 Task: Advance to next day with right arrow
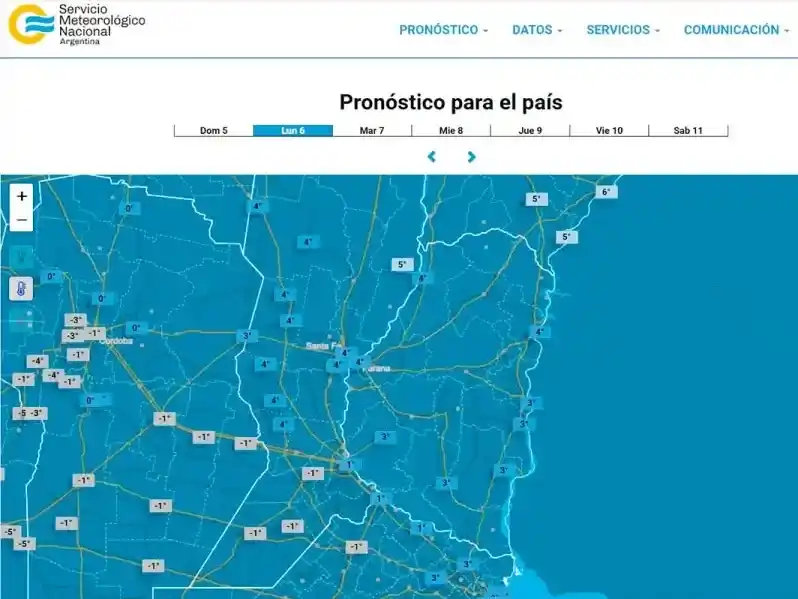(471, 157)
